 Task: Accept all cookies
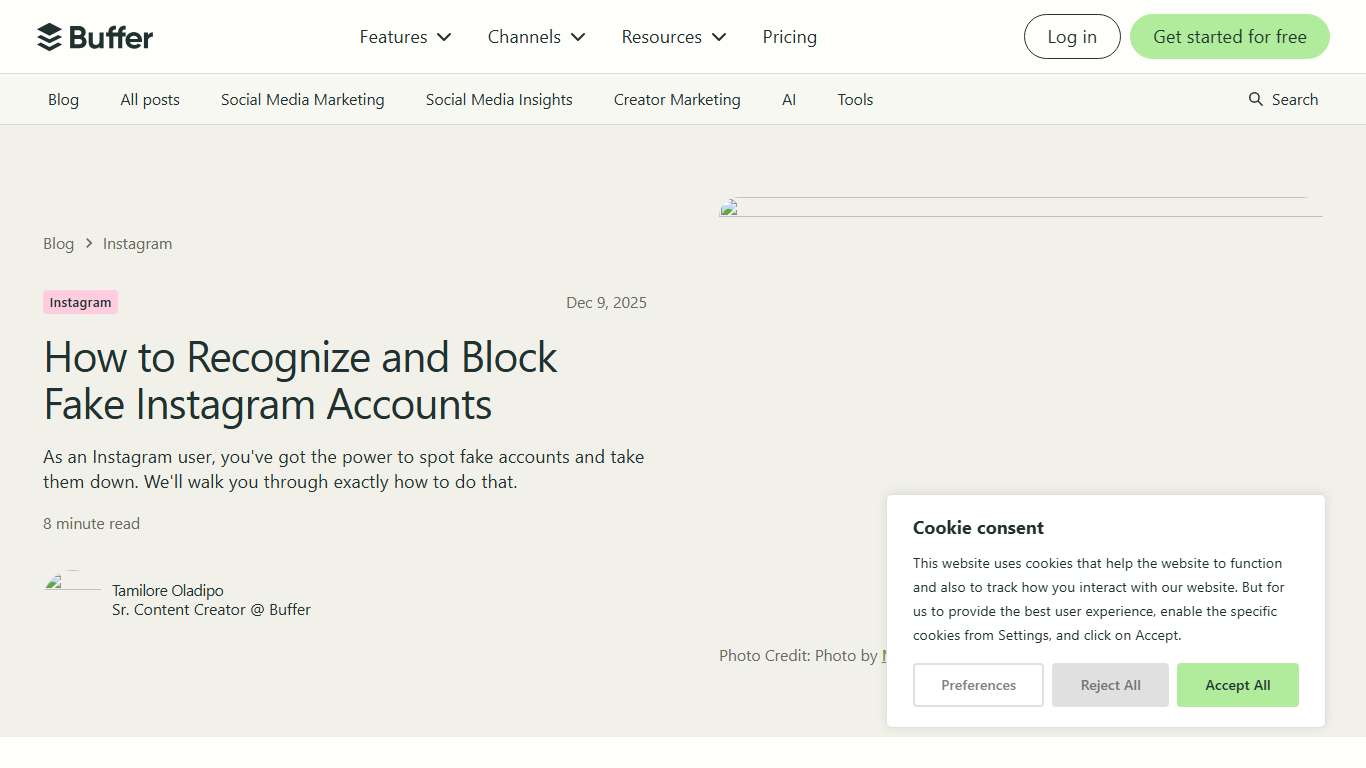(x=1237, y=685)
